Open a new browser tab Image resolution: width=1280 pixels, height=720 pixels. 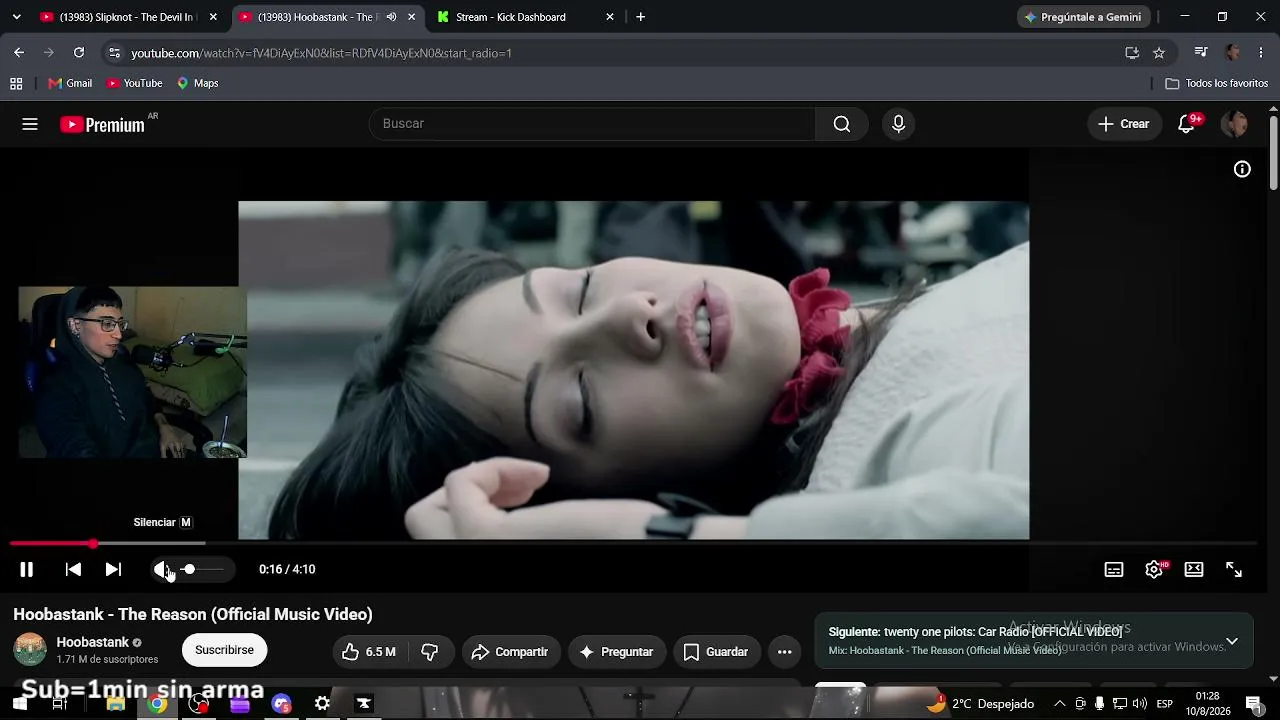click(x=641, y=17)
